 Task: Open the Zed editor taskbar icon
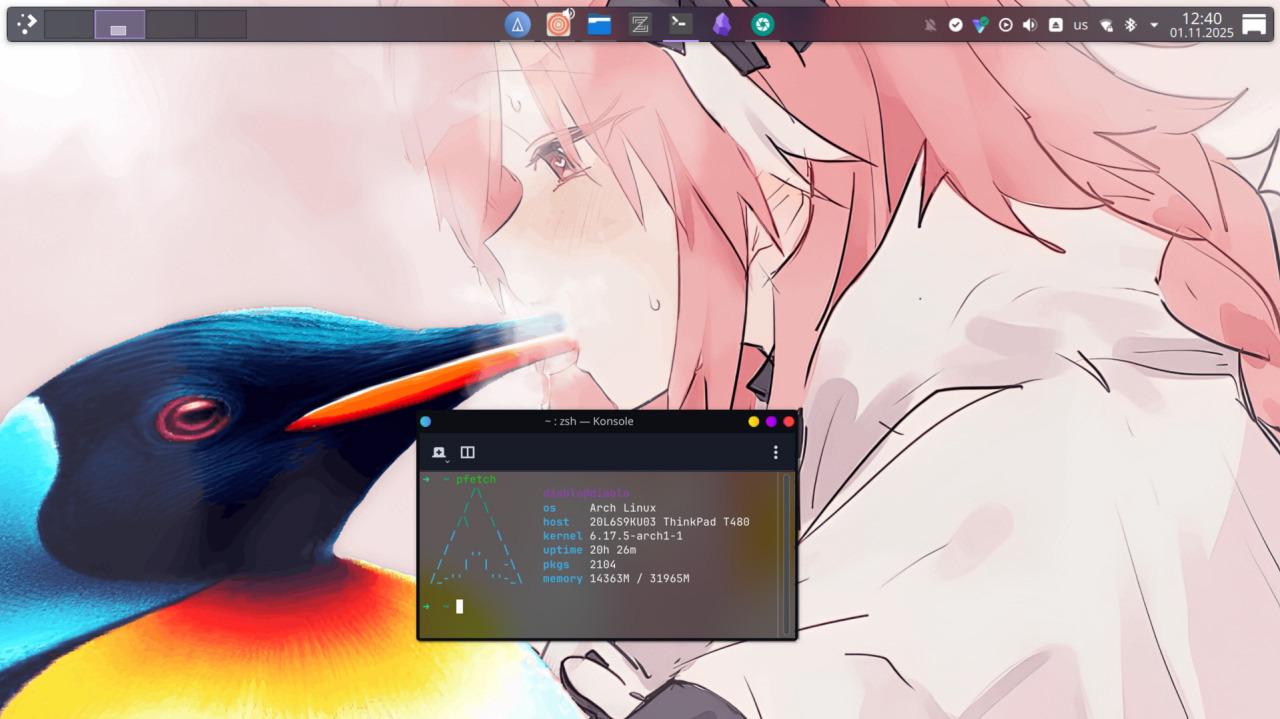[640, 25]
